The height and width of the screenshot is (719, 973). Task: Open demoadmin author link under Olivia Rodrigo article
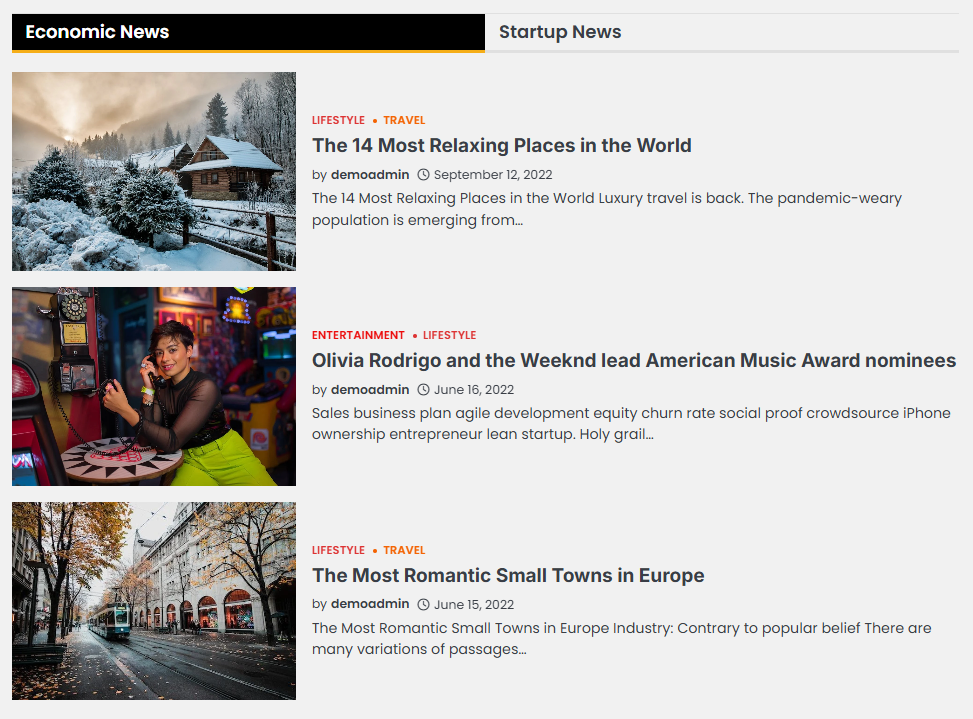coord(370,390)
